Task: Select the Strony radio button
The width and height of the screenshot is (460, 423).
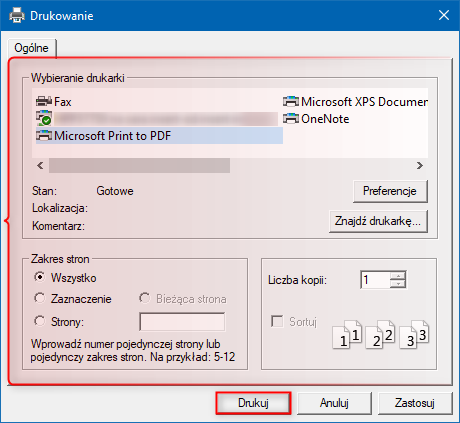Action: click(x=40, y=321)
